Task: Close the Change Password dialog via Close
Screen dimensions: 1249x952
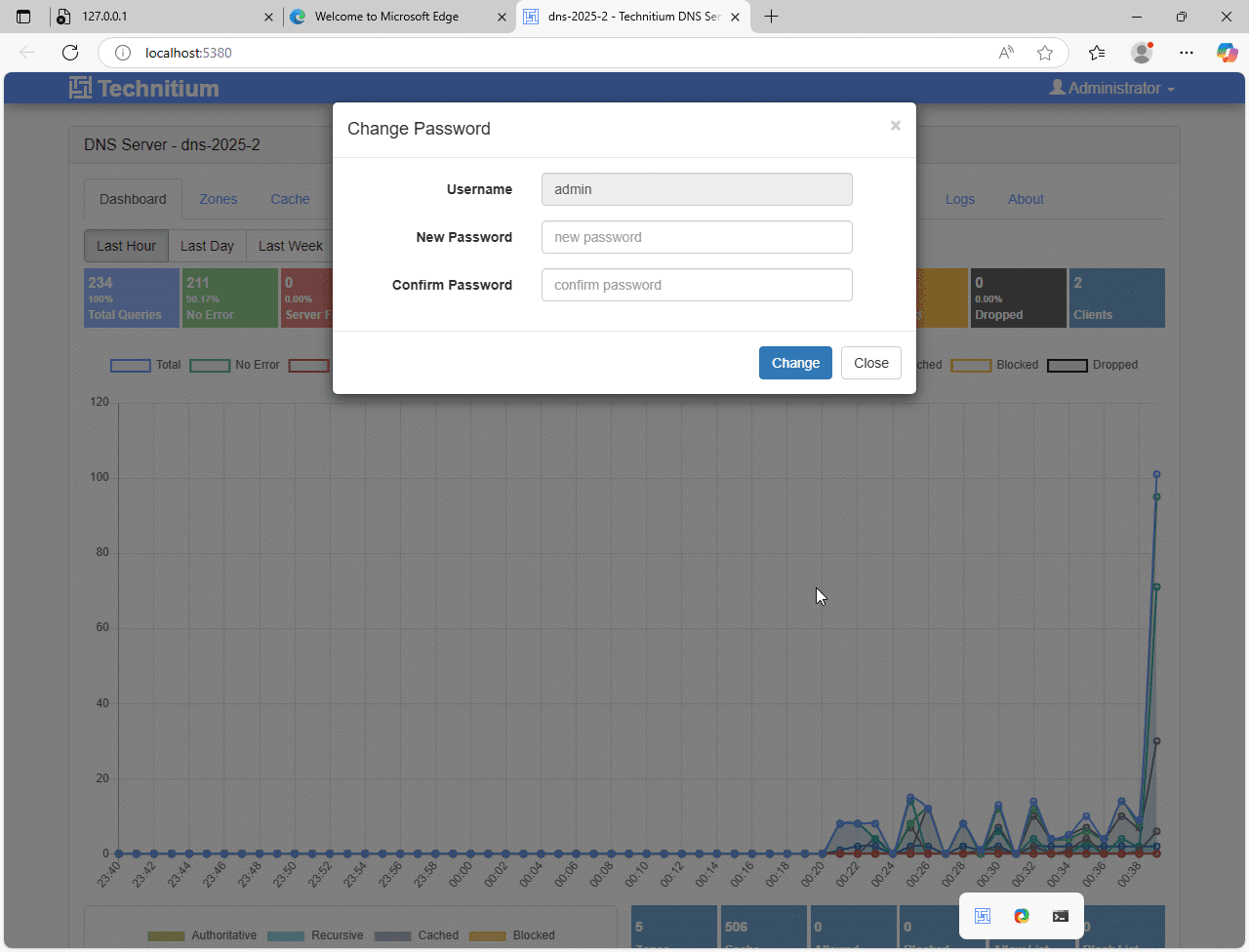Action: pyautogui.click(x=870, y=362)
